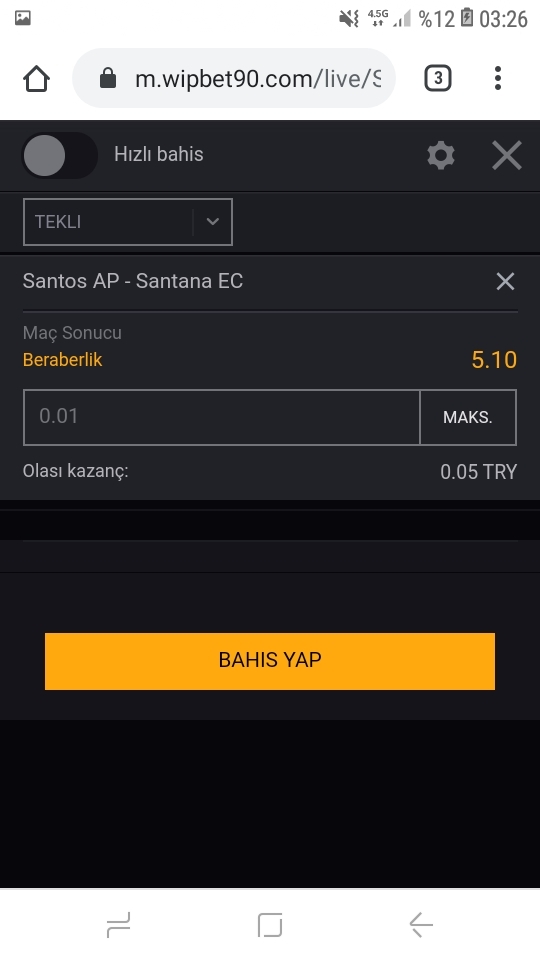Click the chevron in TEKLI selector
This screenshot has height=960, width=540.
(212, 222)
